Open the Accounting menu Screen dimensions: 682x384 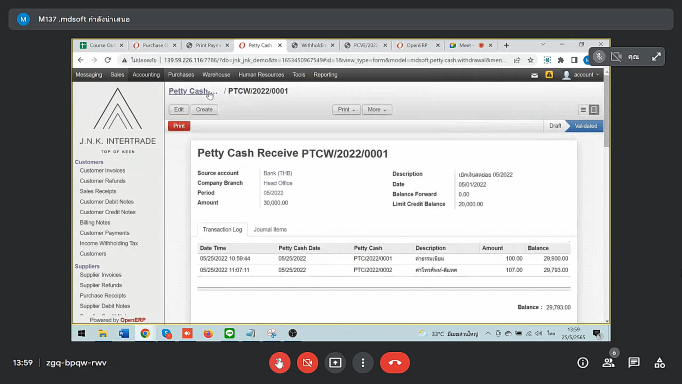[146, 75]
